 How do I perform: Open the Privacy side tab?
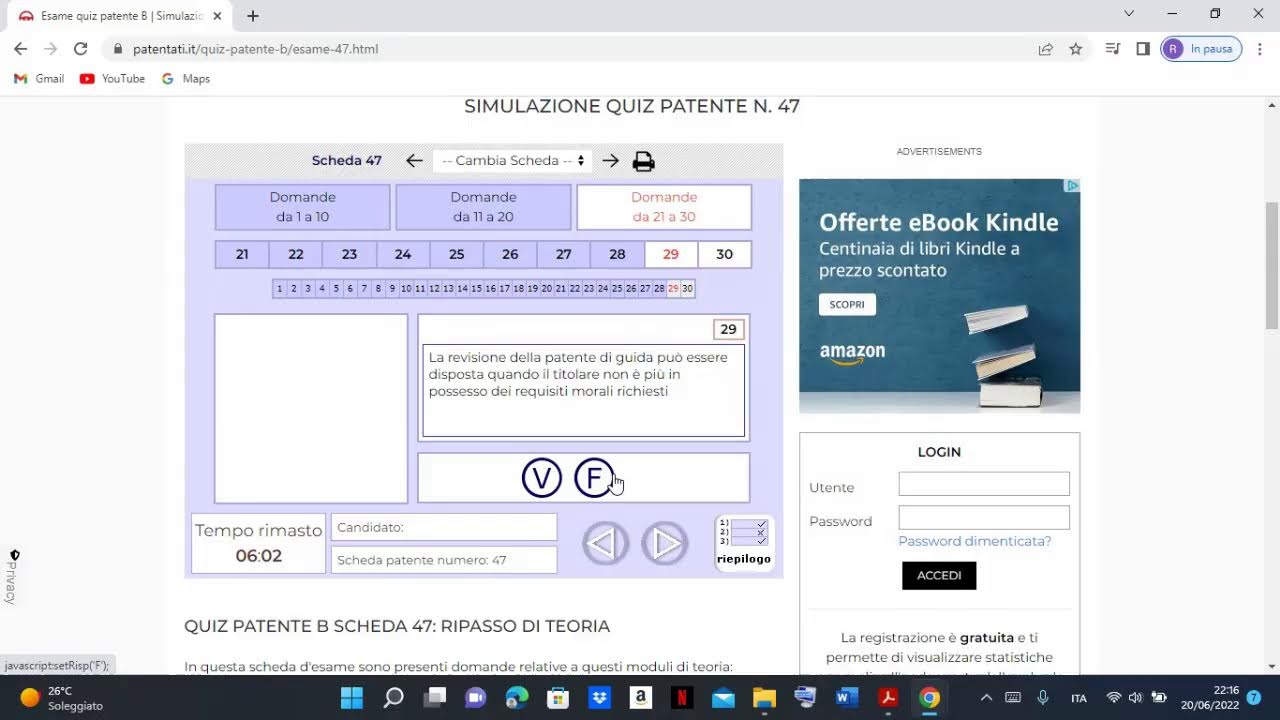click(11, 577)
